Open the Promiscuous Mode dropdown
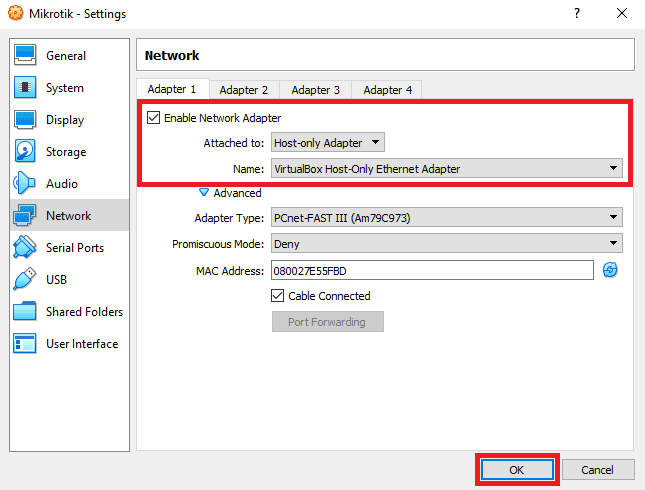Image resolution: width=645 pixels, height=490 pixels. coord(447,244)
